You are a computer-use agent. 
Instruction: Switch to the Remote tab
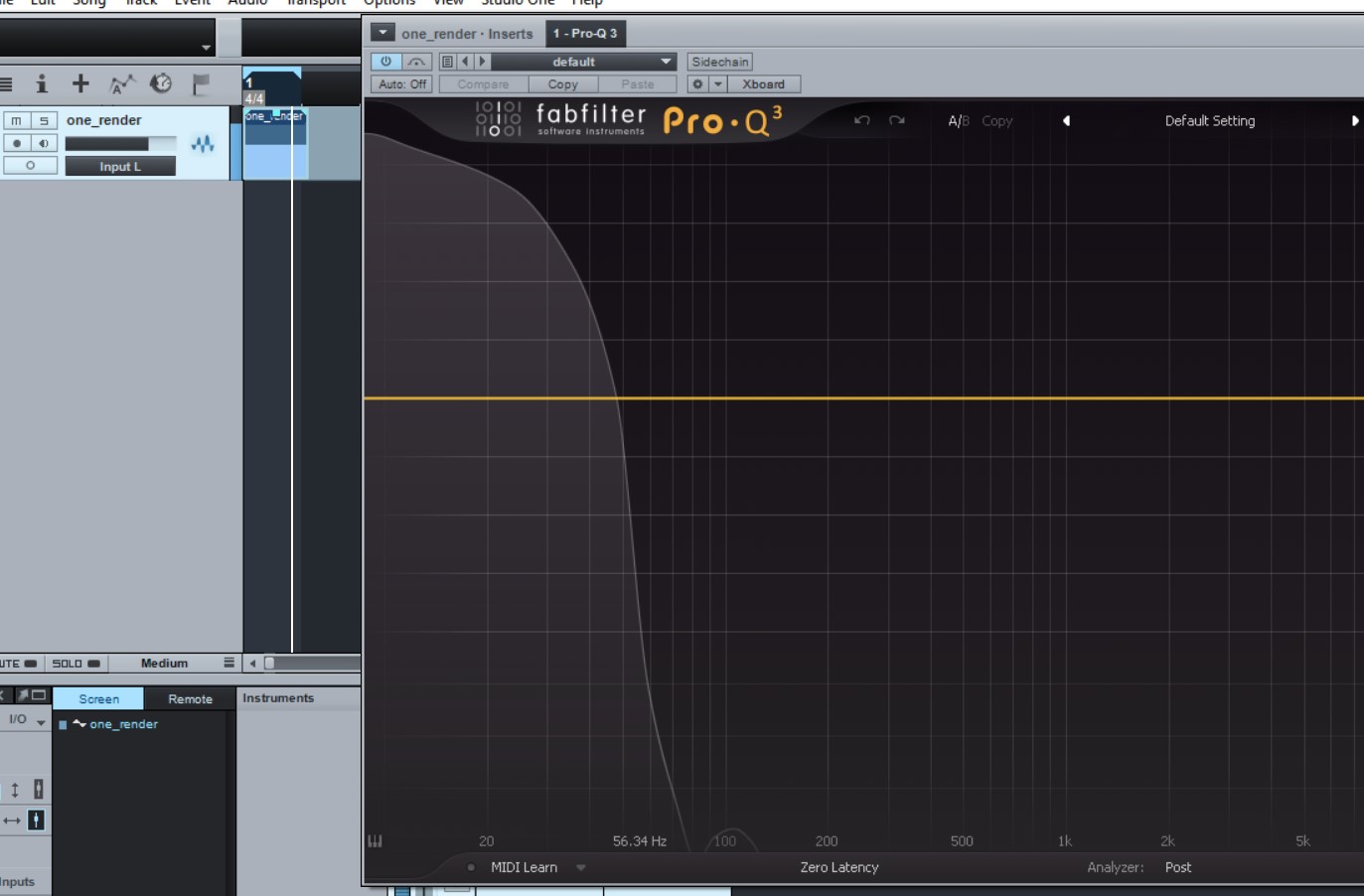pos(190,699)
